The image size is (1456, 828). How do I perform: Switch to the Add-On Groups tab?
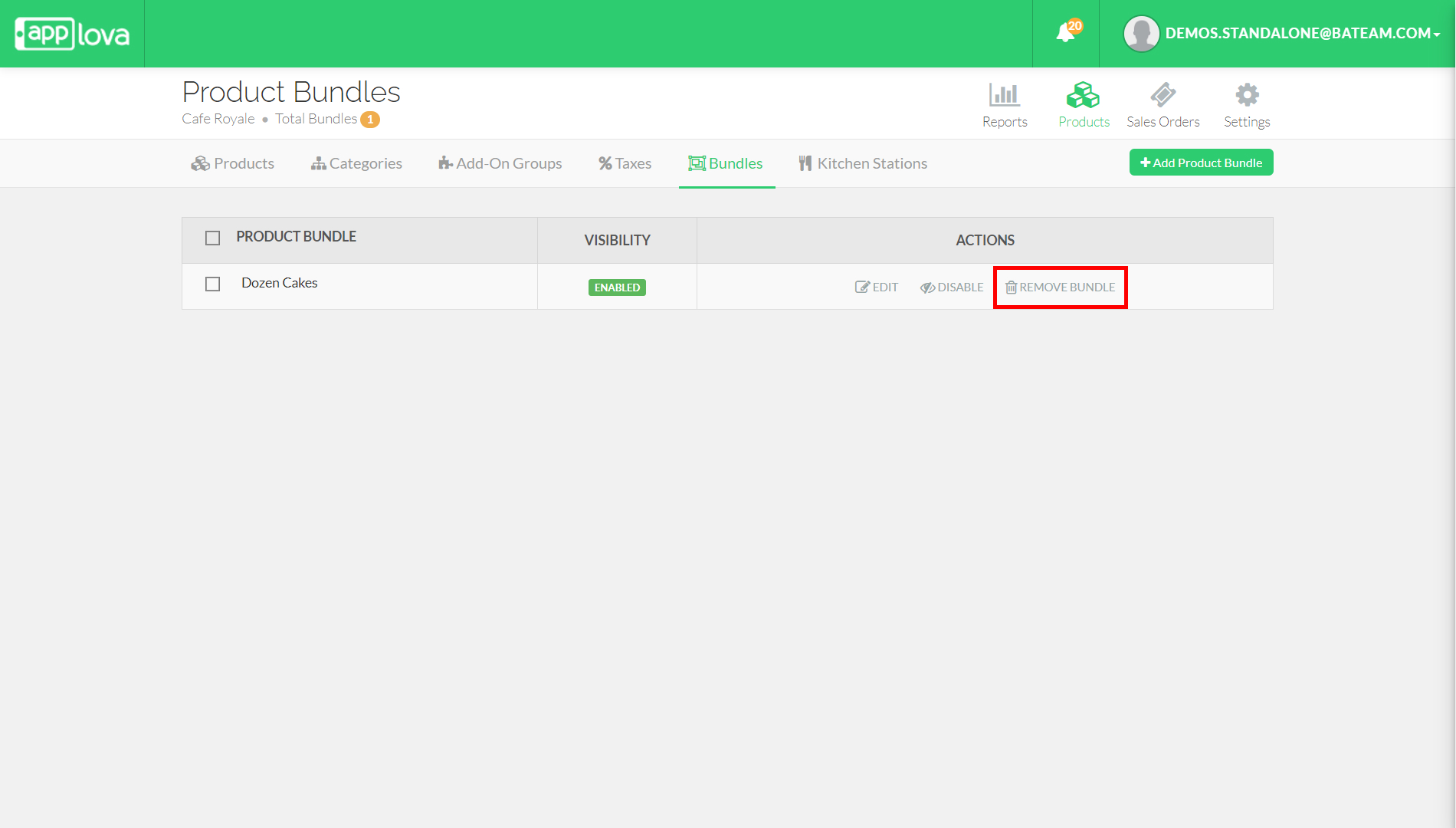pos(500,163)
